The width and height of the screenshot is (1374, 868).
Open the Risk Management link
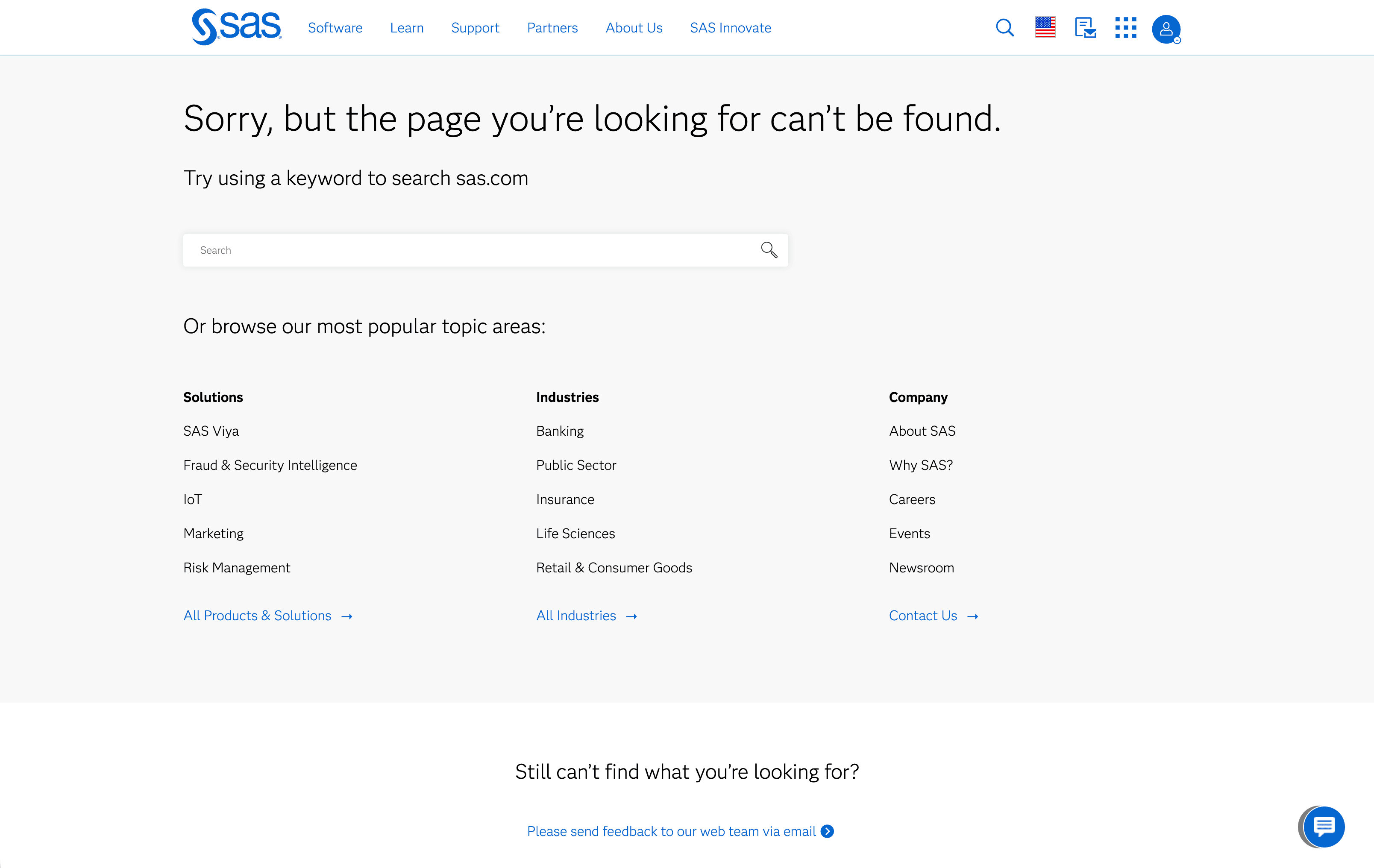pos(237,568)
